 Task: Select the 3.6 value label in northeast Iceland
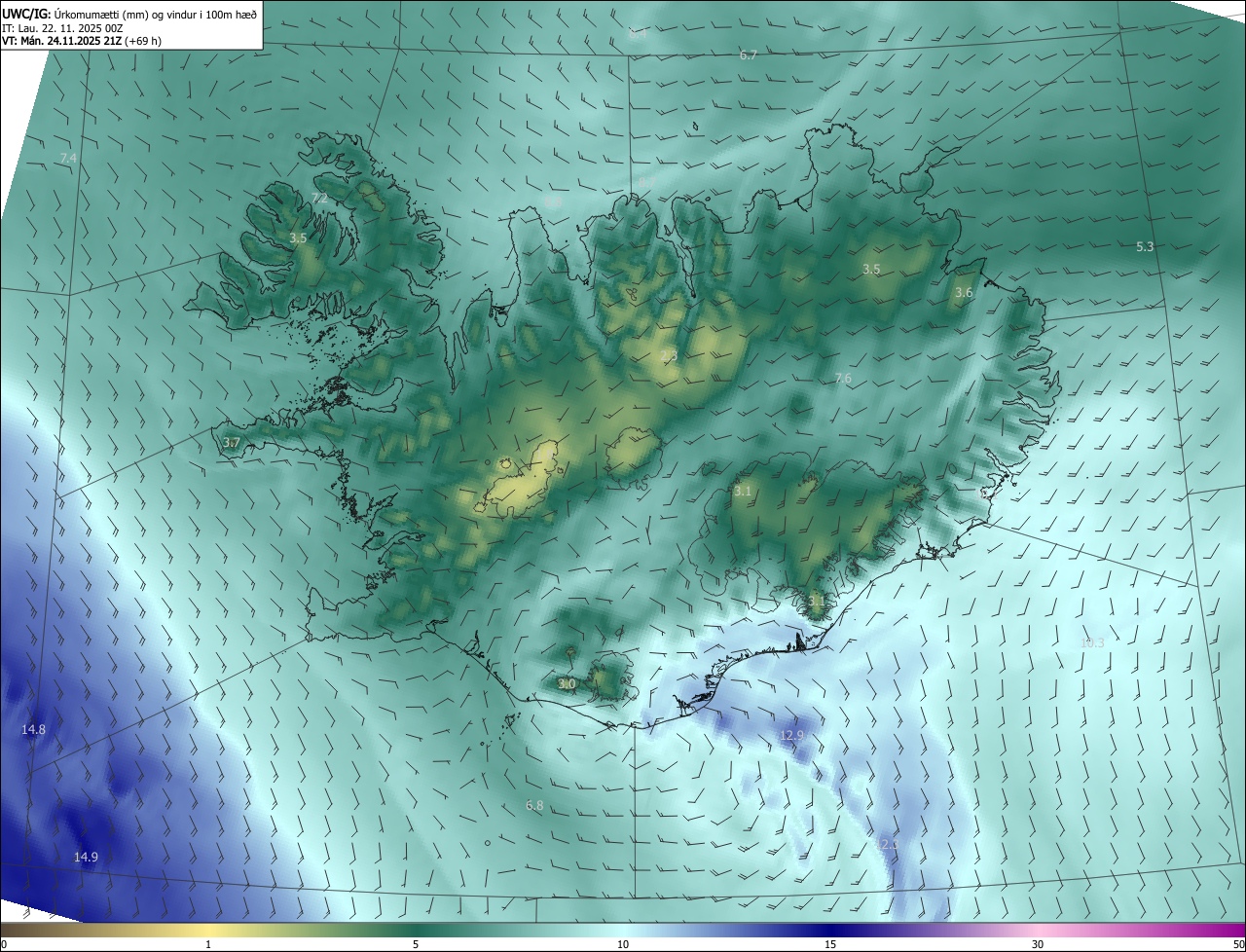[964, 292]
